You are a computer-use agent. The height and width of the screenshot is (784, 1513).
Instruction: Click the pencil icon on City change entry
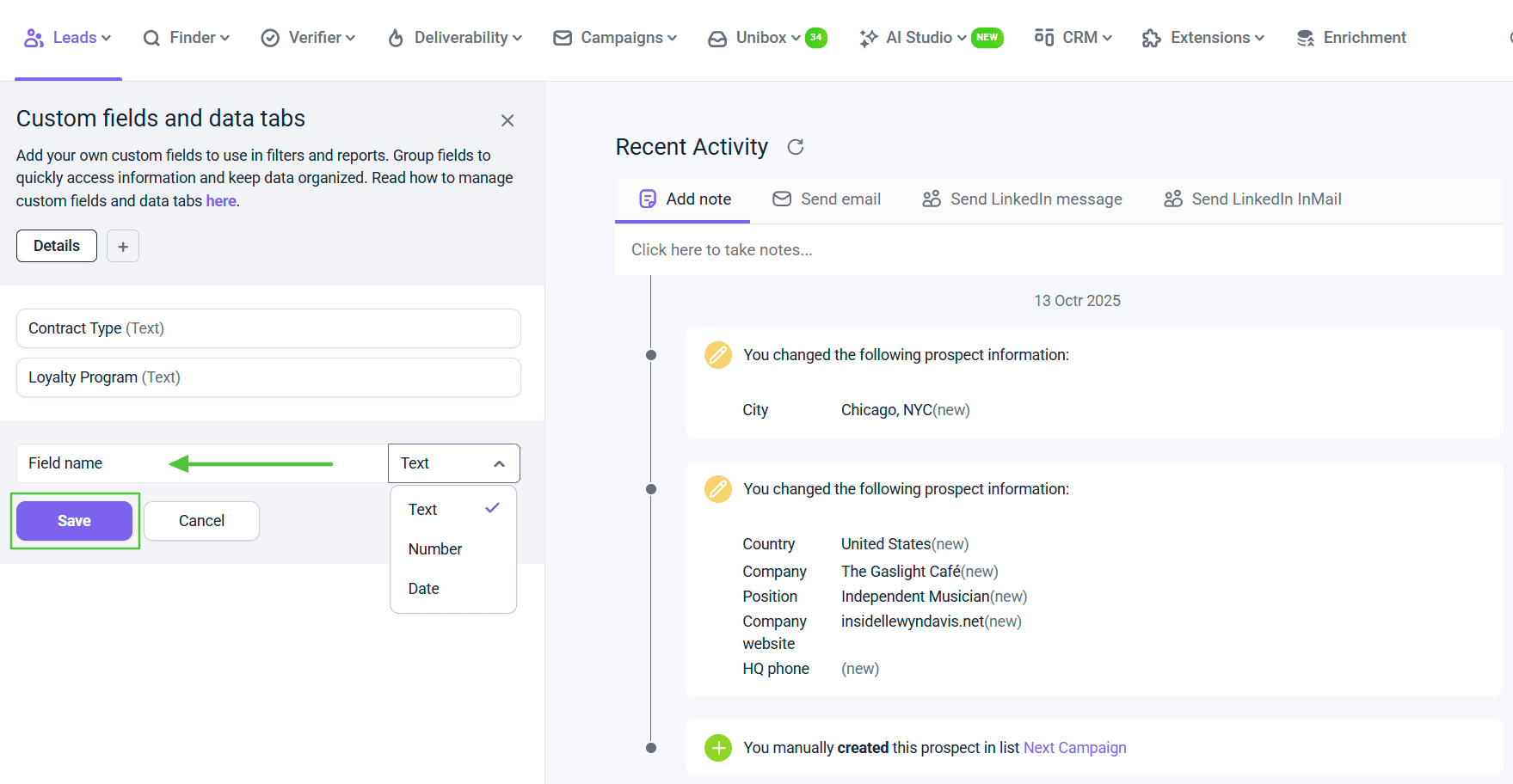click(x=717, y=355)
